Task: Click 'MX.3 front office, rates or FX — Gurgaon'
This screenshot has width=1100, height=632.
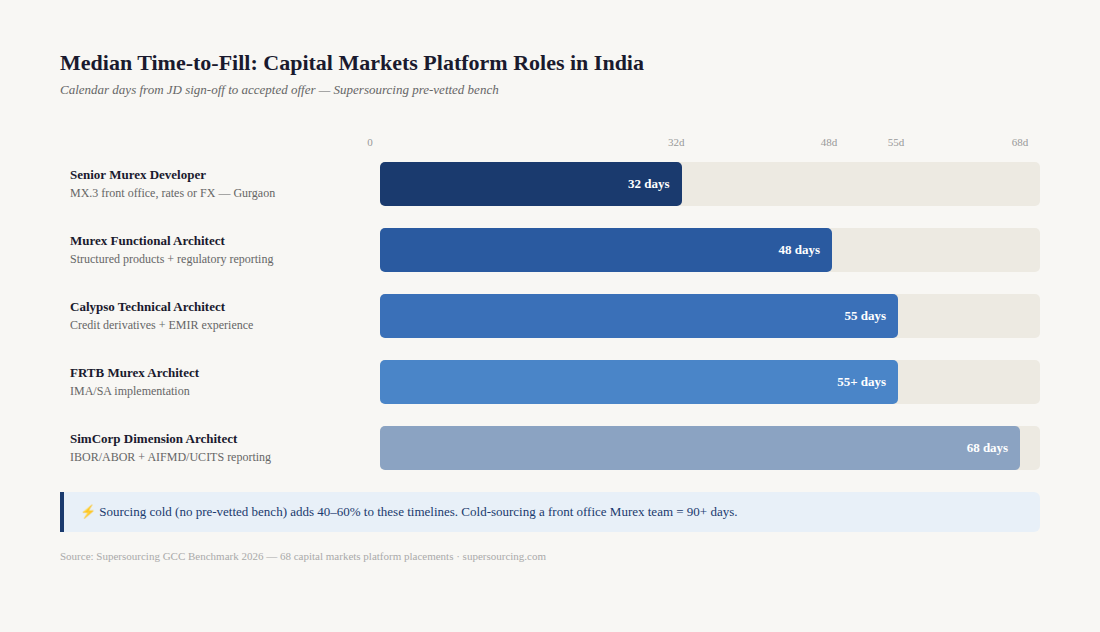Action: click(x=173, y=193)
